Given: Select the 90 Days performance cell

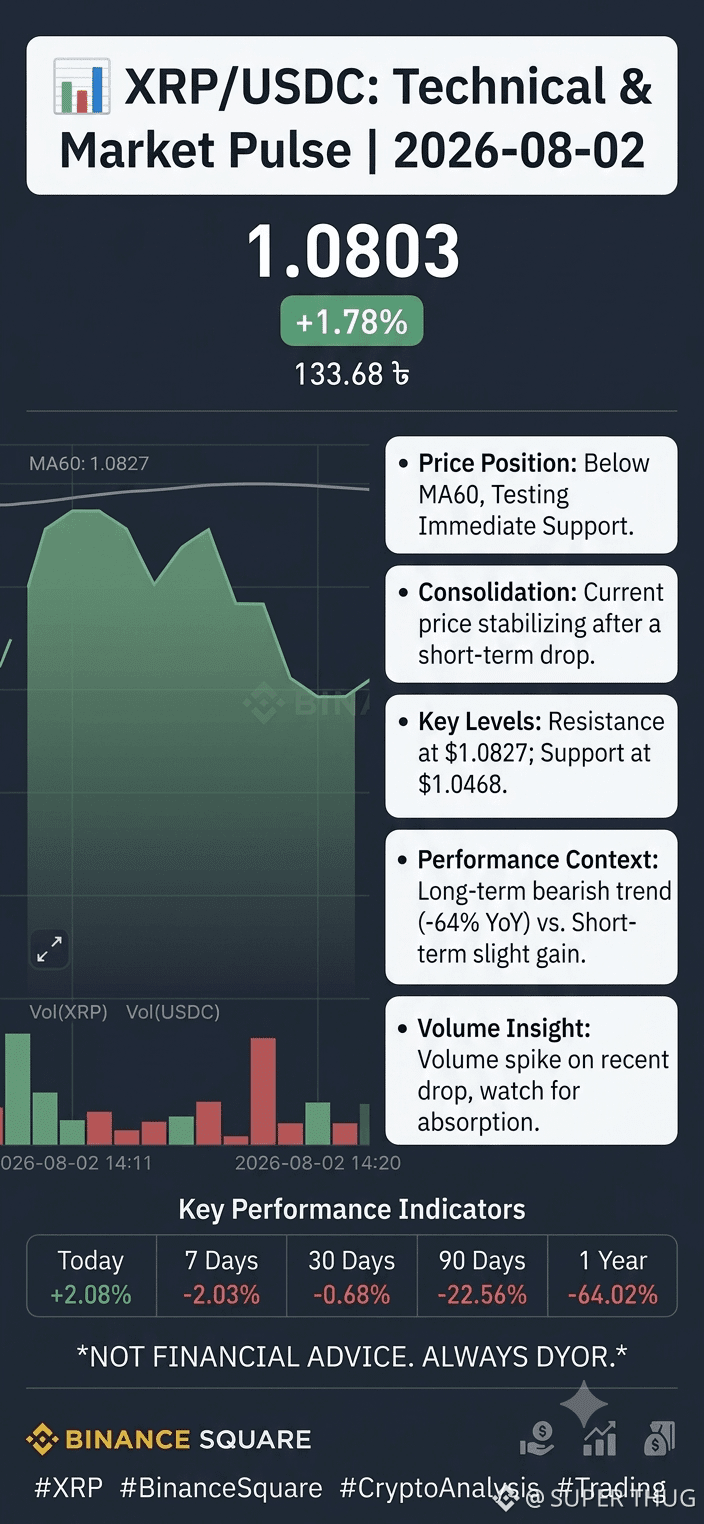Looking at the screenshot, I should click(x=482, y=1277).
